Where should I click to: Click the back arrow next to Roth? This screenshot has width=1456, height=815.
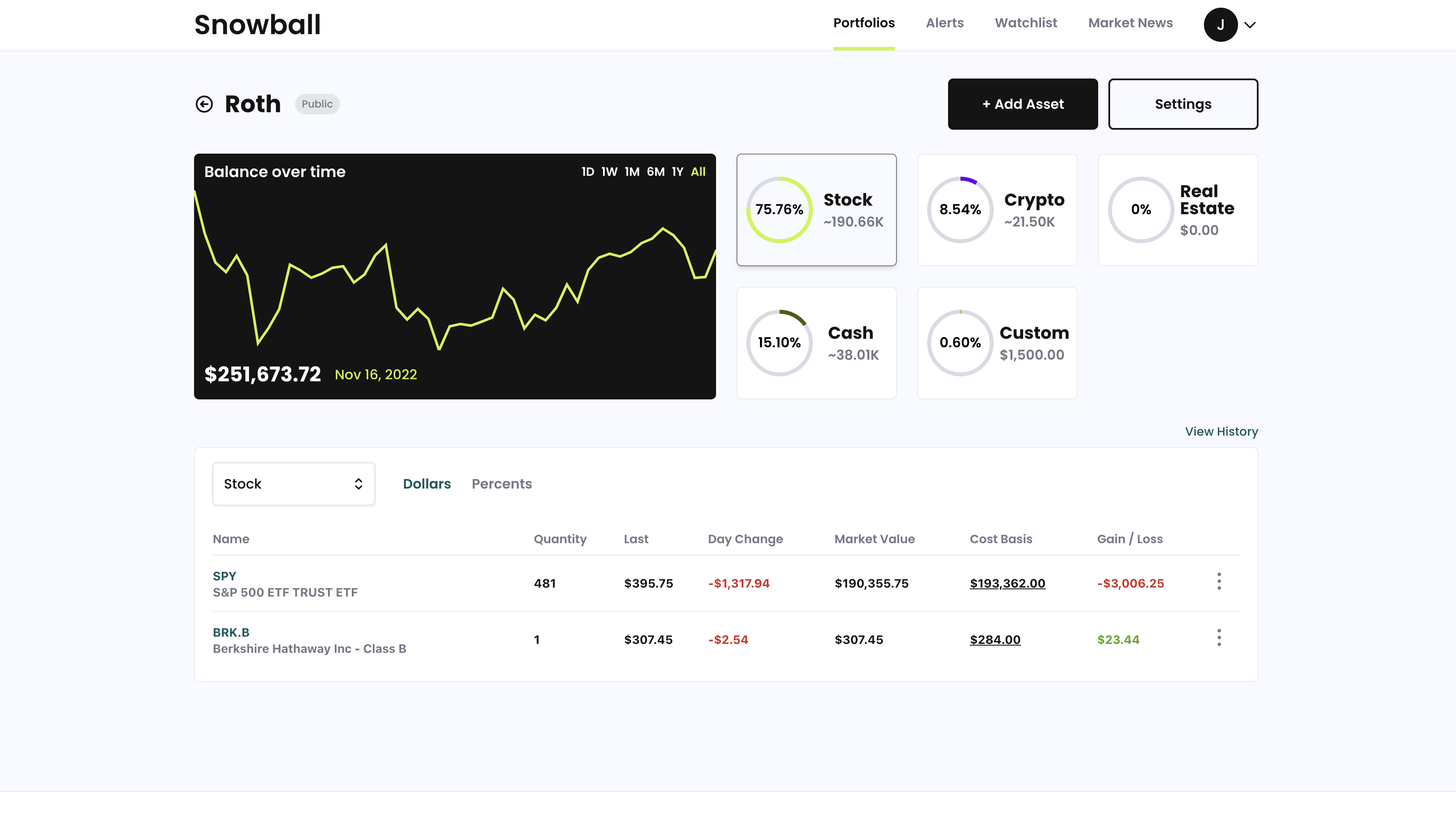[205, 104]
